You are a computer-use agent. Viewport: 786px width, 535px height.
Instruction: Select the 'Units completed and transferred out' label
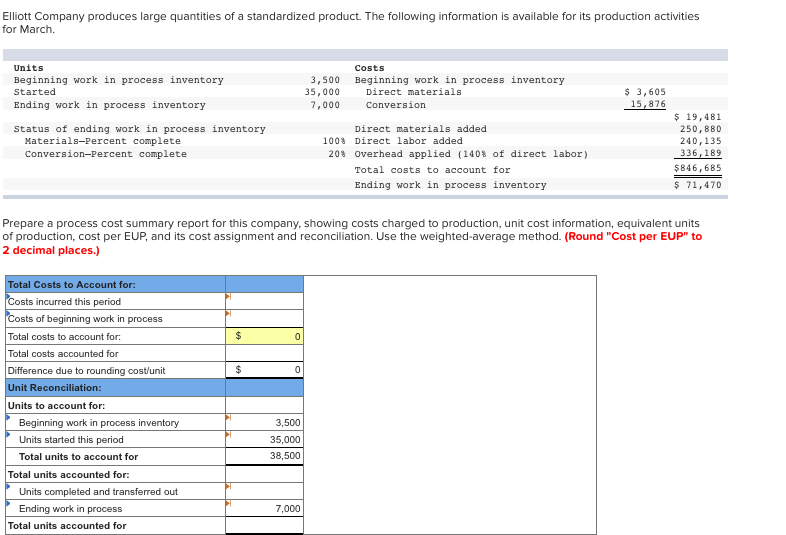tap(98, 492)
